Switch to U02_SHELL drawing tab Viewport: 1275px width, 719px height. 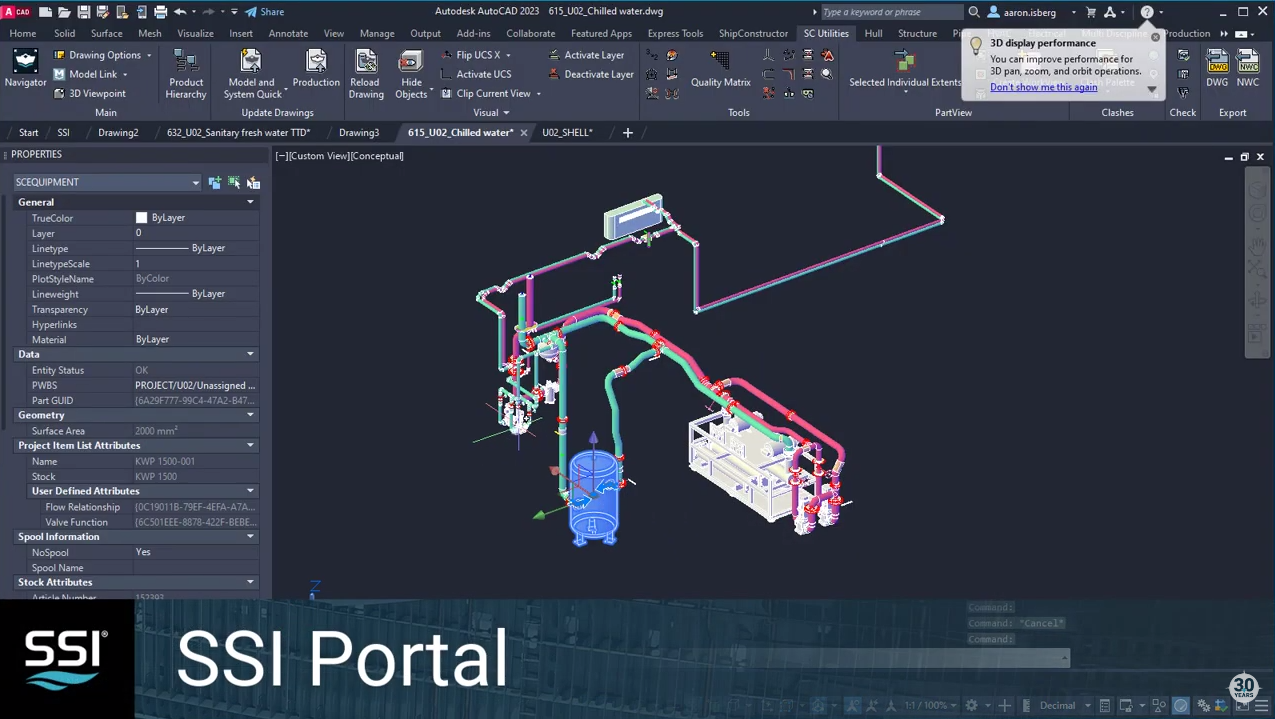567,132
